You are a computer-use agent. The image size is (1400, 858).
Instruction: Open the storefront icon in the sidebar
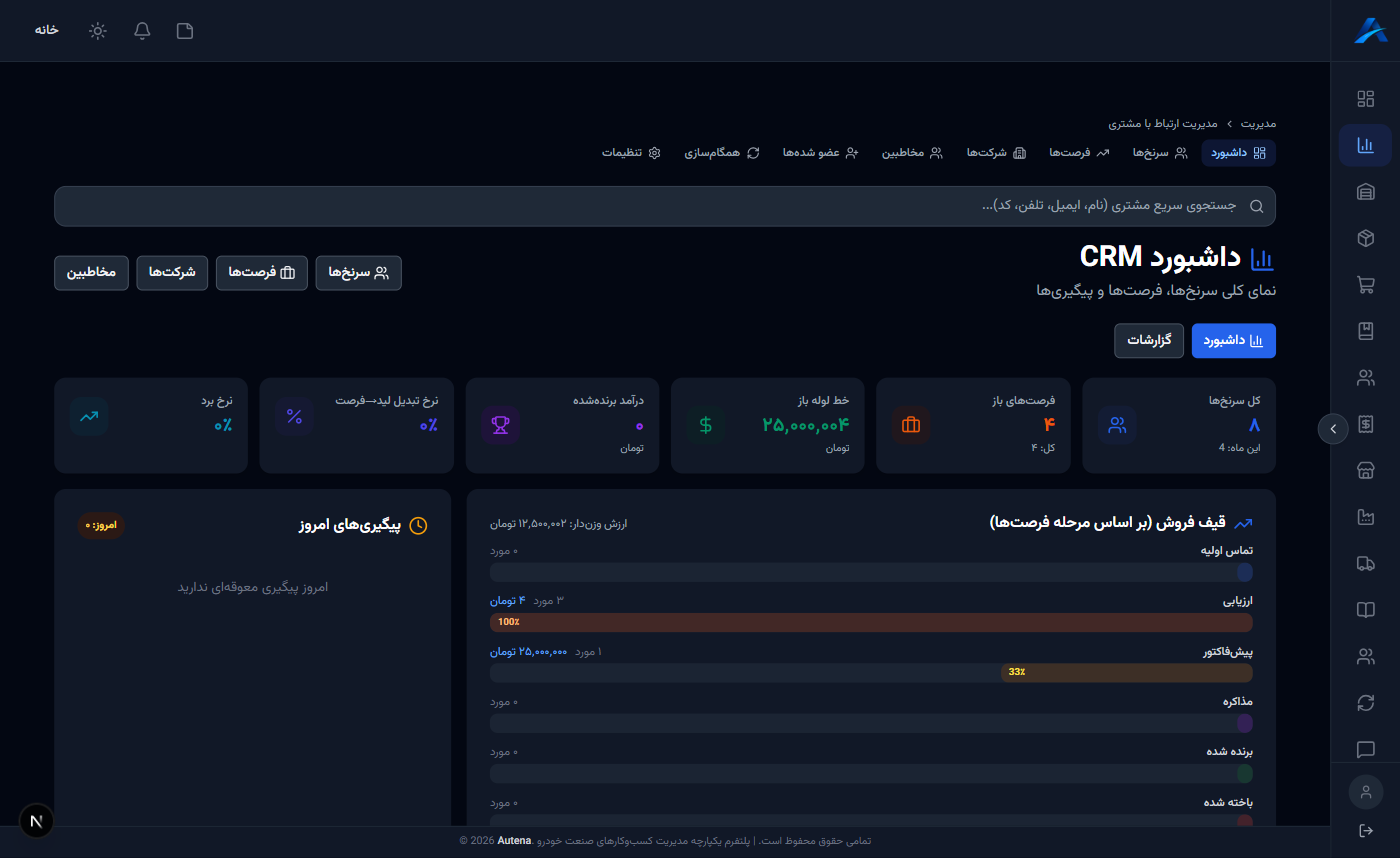[1365, 471]
